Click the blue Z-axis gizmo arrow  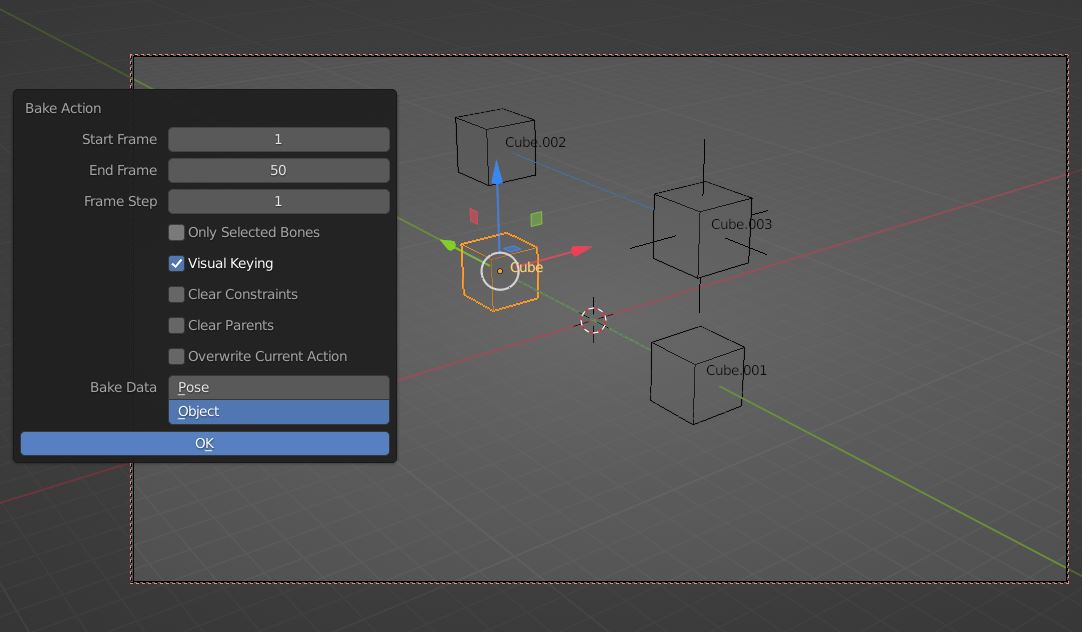pyautogui.click(x=497, y=172)
